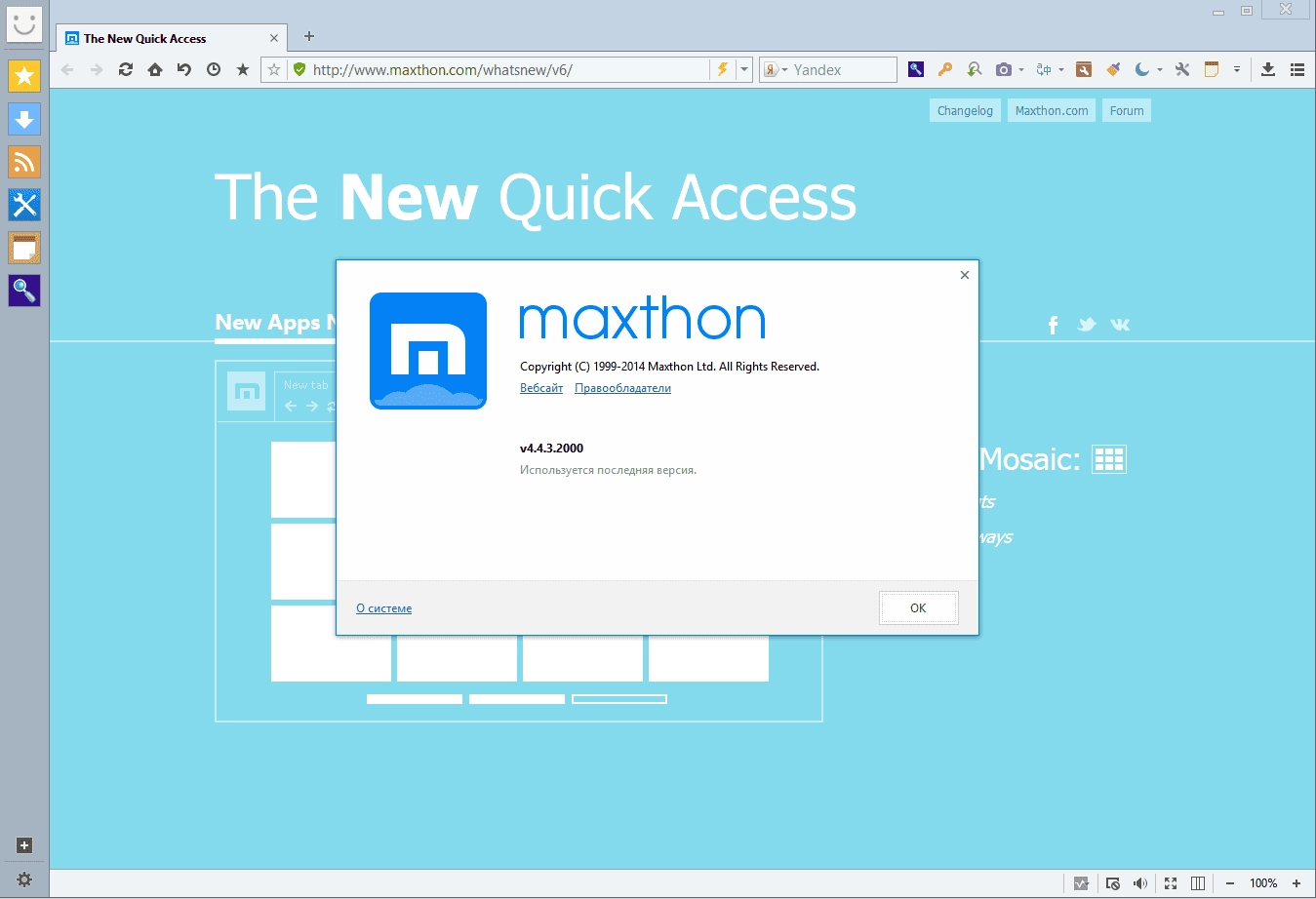Open the RSS feed reader sidebar icon
The width and height of the screenshot is (1316, 899).
24,162
